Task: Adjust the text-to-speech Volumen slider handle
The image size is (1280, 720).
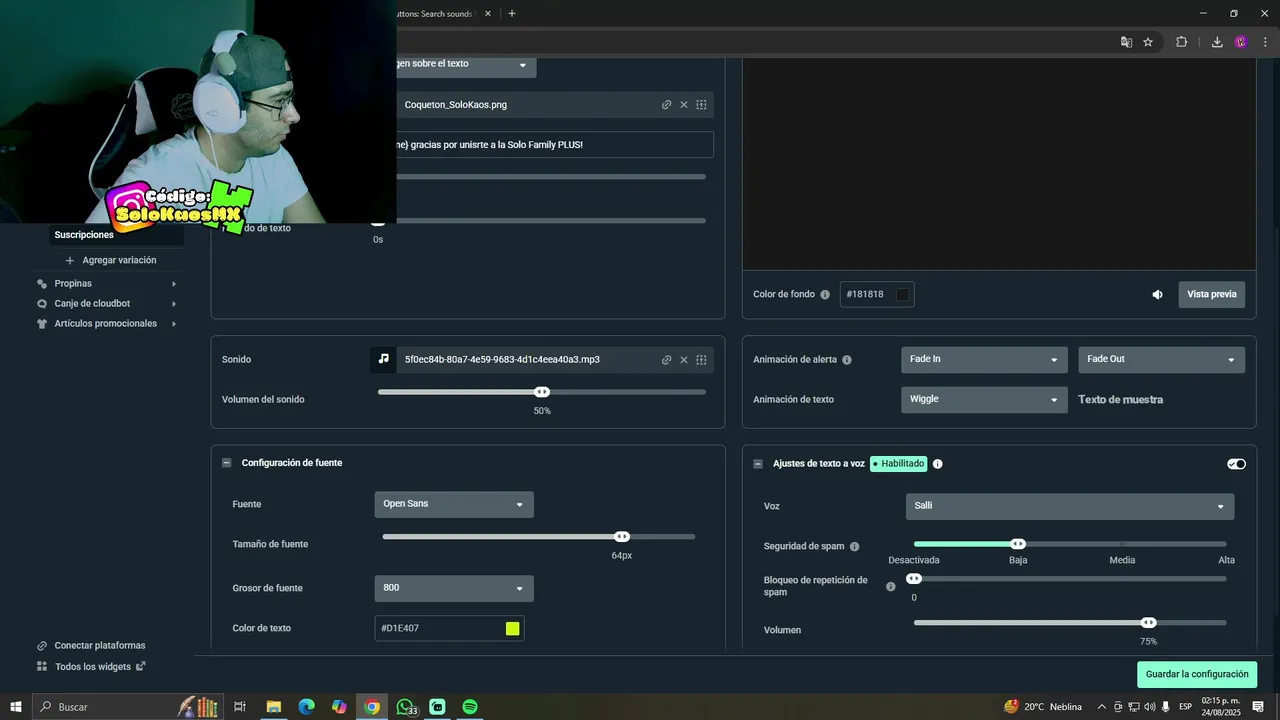Action: pos(1149,623)
